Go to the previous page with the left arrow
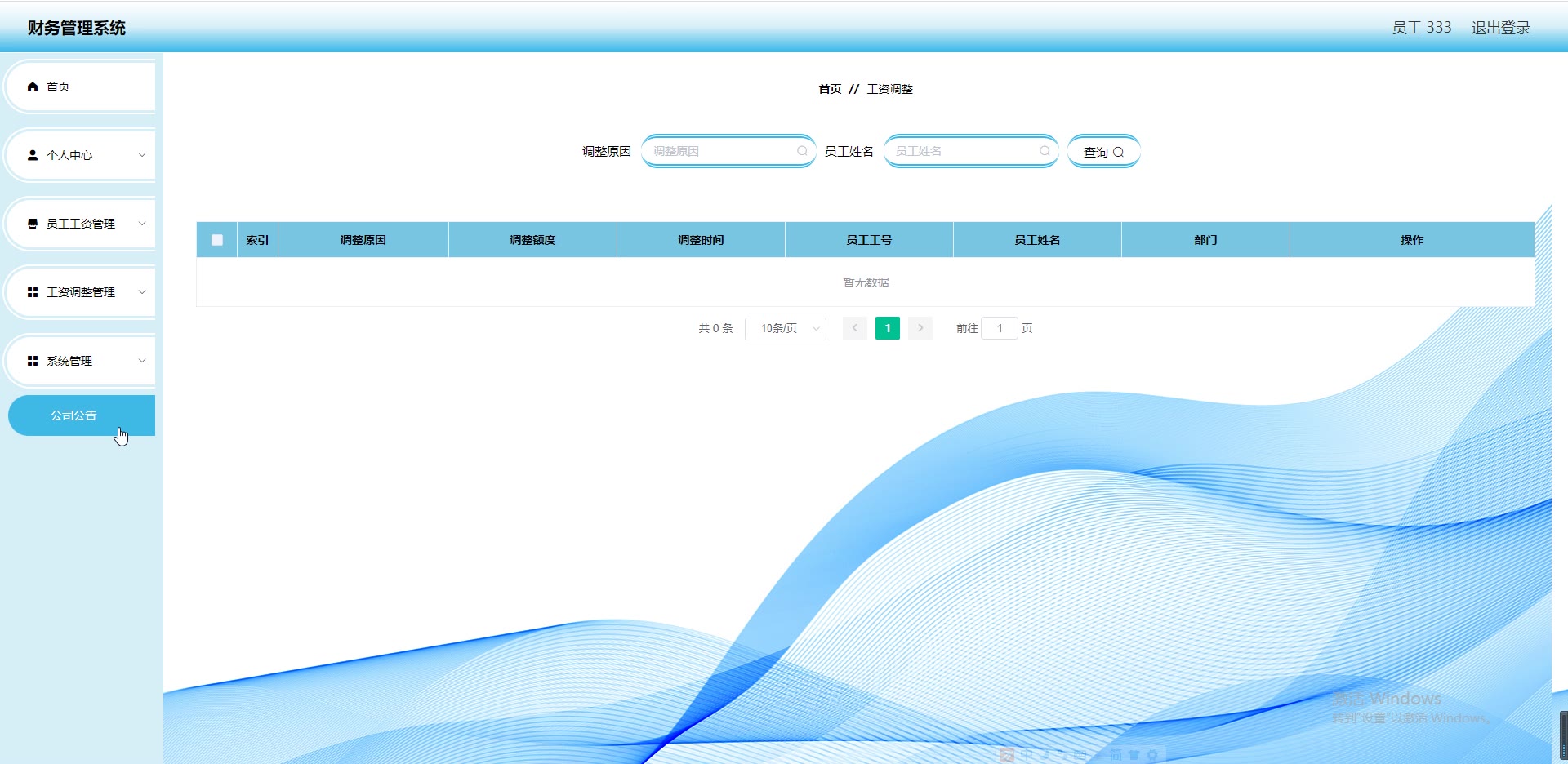The height and width of the screenshot is (764, 1568). [855, 328]
